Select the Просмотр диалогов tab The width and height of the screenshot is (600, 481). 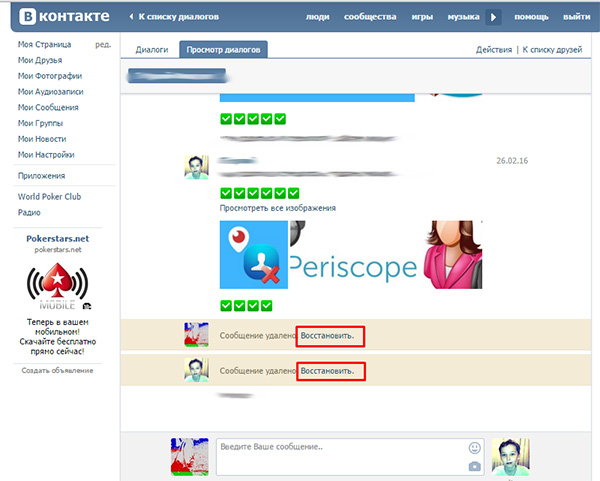coord(223,49)
